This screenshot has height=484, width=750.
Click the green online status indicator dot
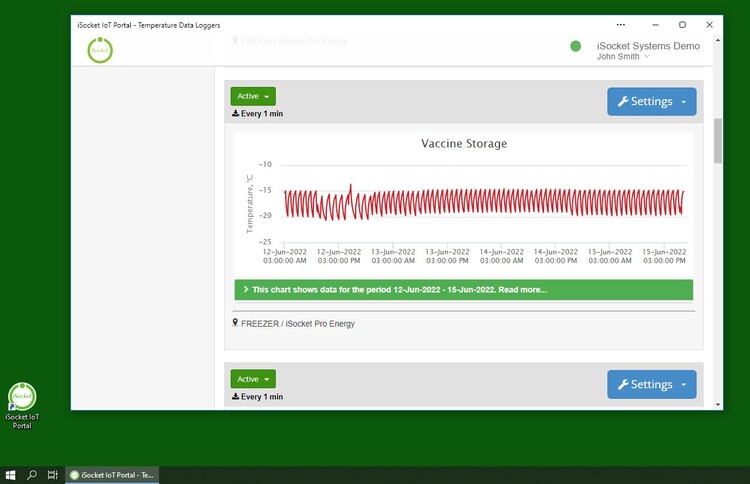click(575, 46)
